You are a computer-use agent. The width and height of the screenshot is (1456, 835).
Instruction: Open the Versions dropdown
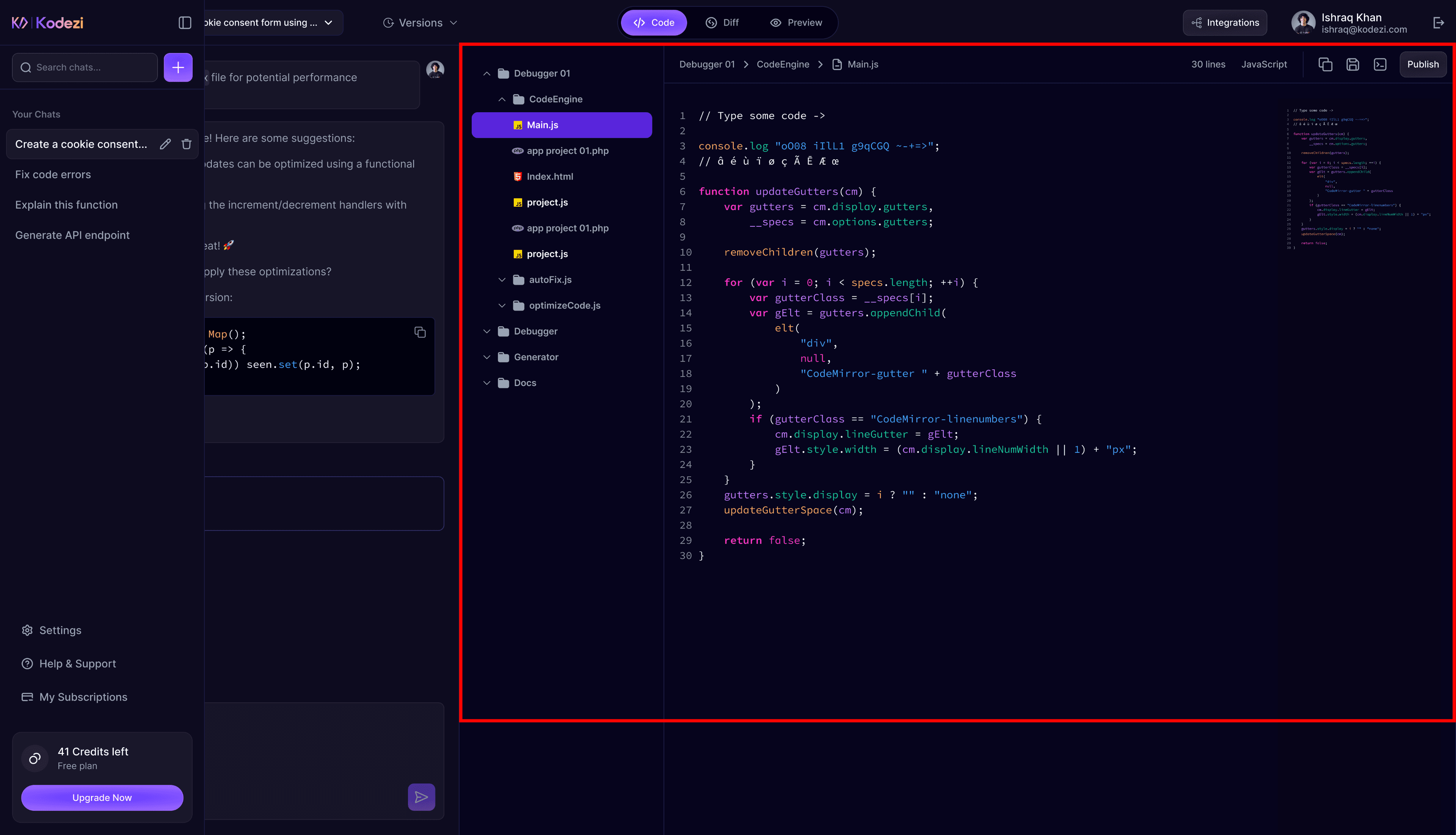pyautogui.click(x=419, y=22)
